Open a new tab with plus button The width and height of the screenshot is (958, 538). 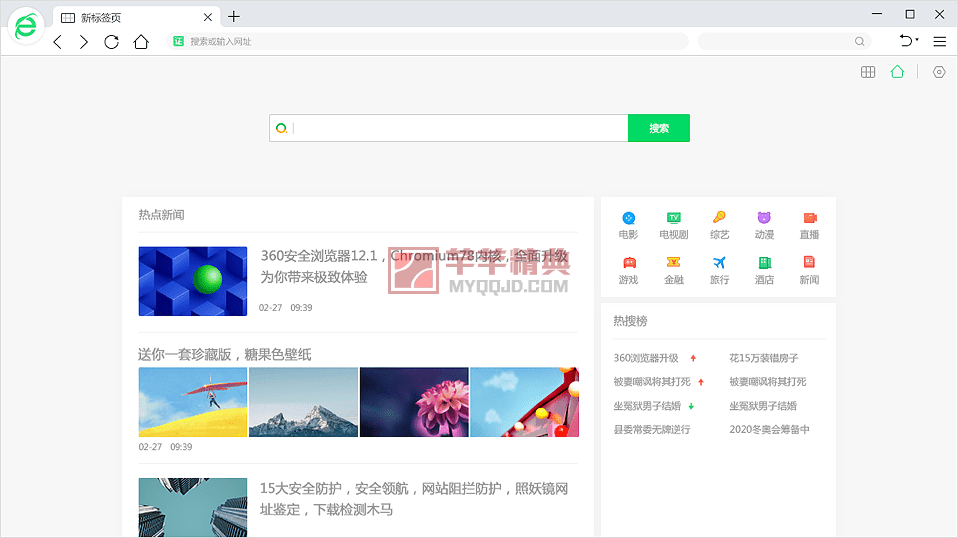(234, 16)
